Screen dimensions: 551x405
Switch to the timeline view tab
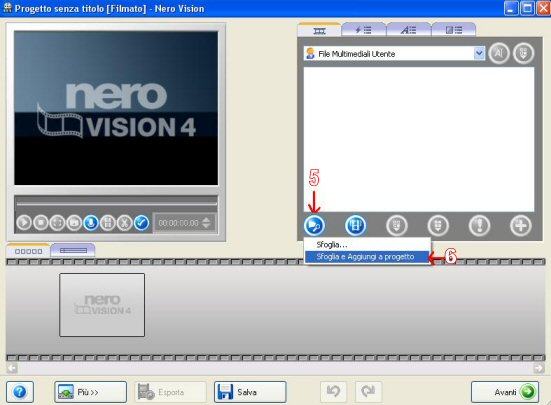click(x=73, y=250)
